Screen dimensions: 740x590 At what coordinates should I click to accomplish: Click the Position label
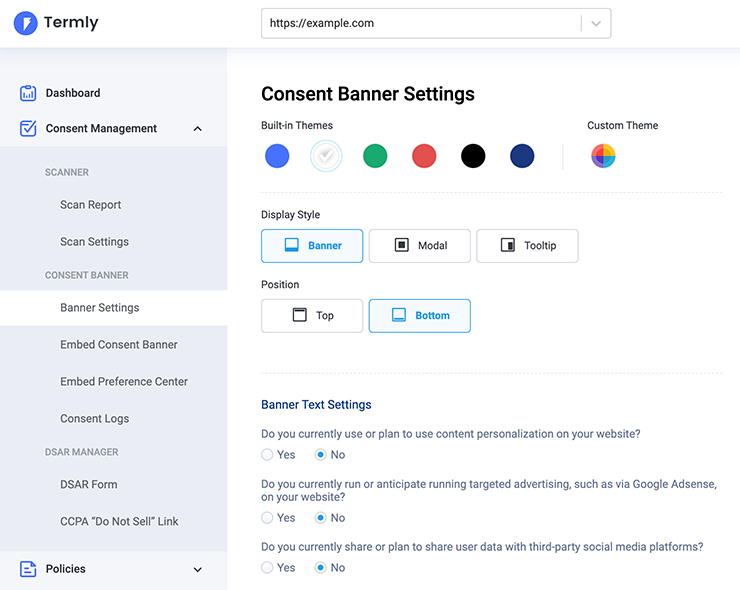(280, 285)
